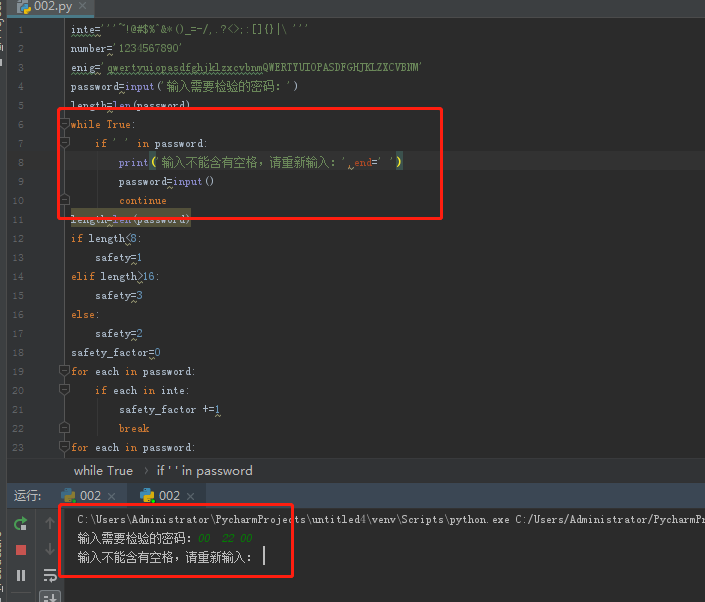Click 'while True' in the breadcrumb bar
The height and width of the screenshot is (602, 705).
tap(103, 470)
